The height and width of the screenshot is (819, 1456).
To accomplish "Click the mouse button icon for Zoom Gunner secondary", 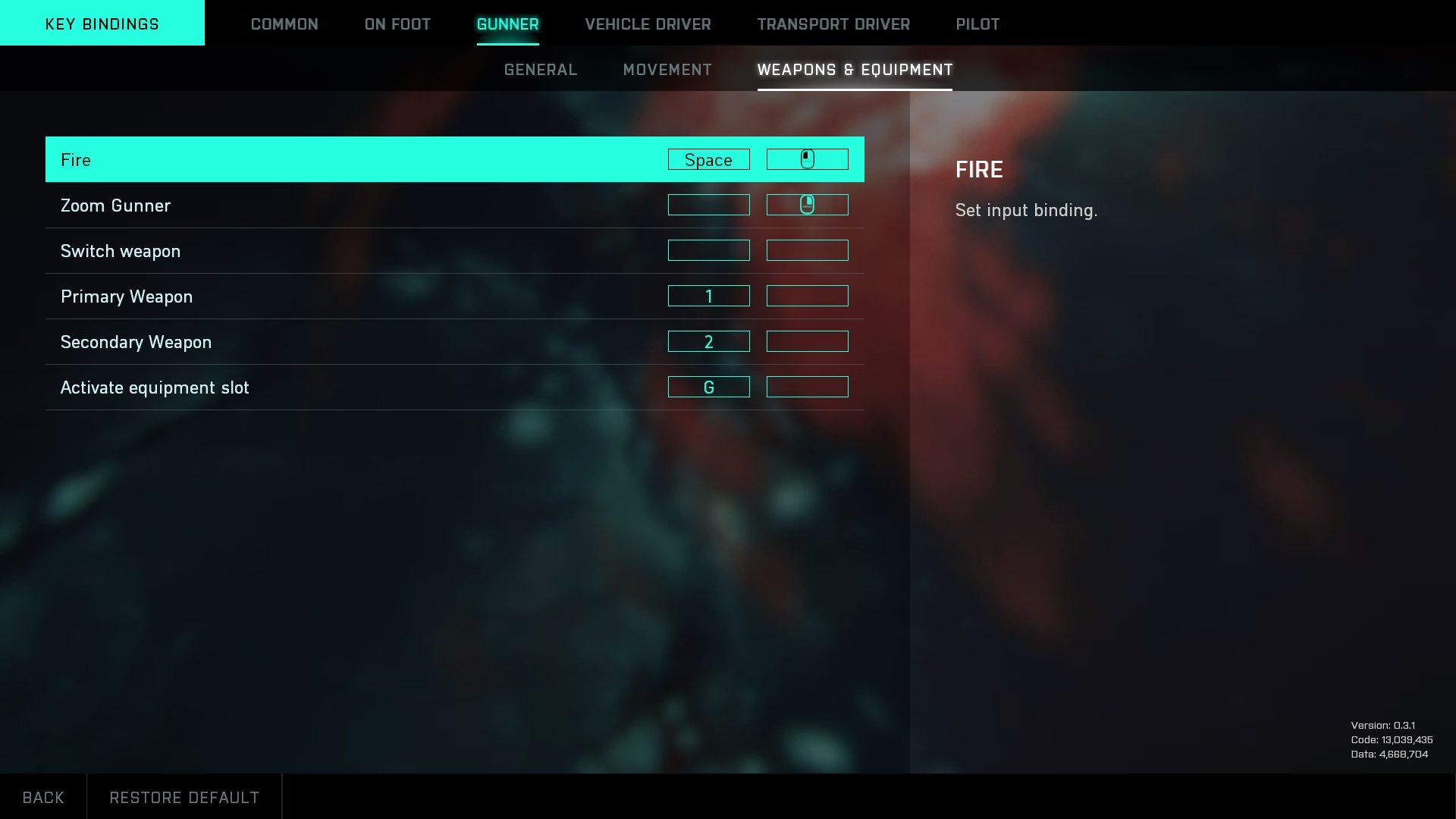I will point(807,205).
